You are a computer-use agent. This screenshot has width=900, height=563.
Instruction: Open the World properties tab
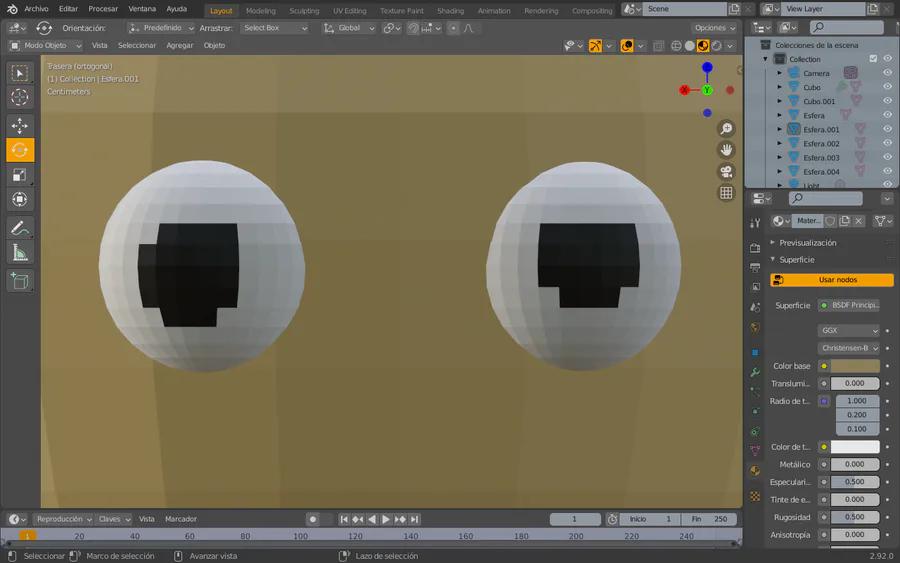(755, 327)
